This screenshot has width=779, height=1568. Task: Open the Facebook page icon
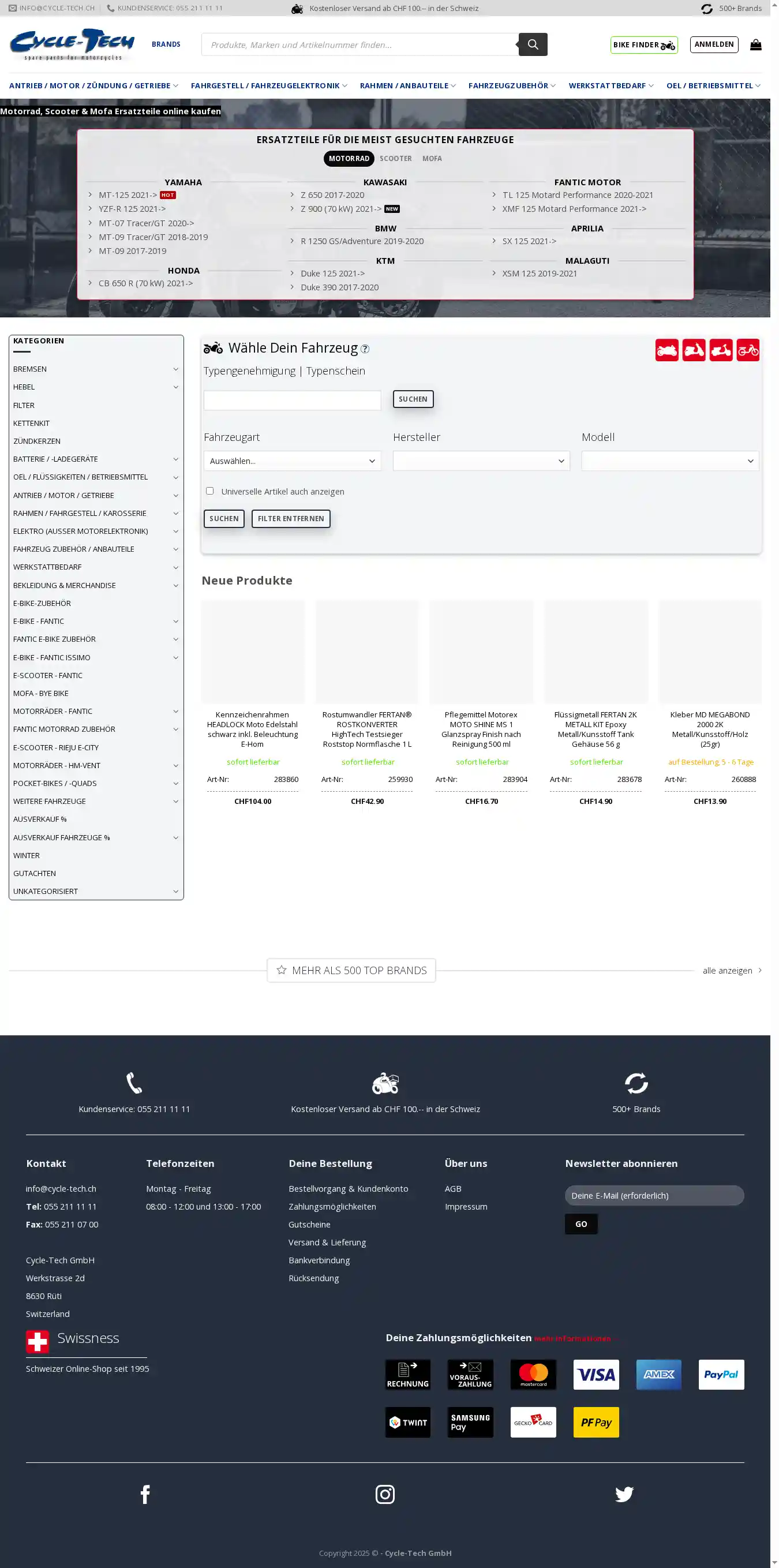coord(145,1494)
